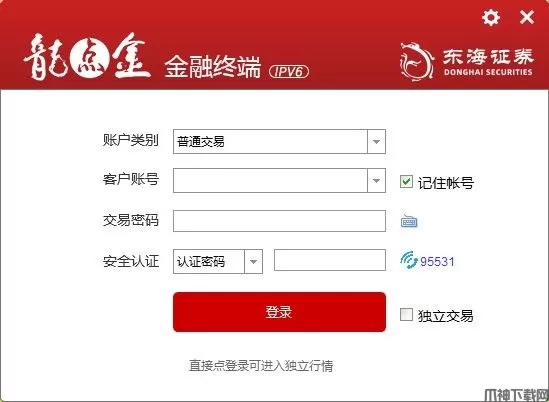549x402 pixels.
Task: Click the red 登录 button
Action: (x=279, y=312)
